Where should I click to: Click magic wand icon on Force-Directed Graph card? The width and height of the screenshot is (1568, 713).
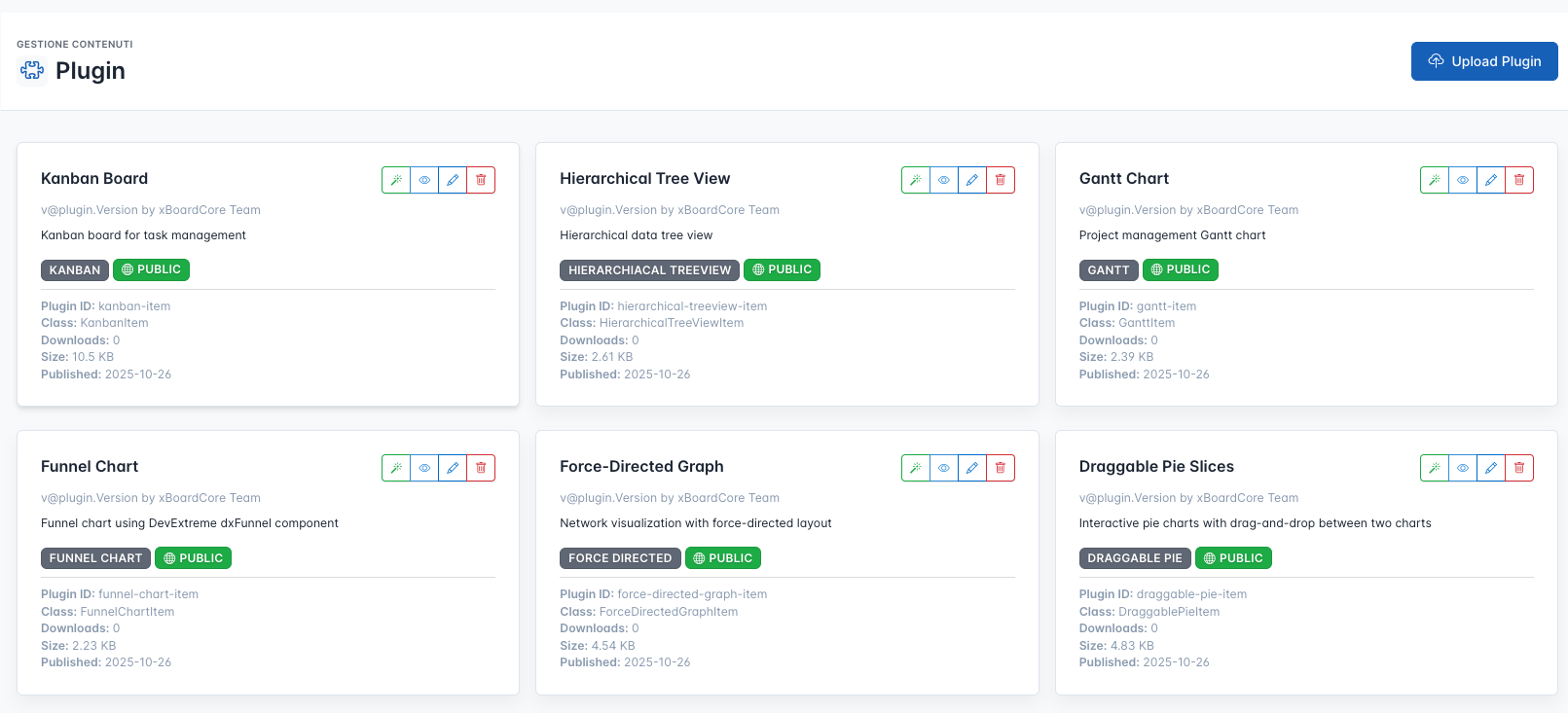coord(916,468)
